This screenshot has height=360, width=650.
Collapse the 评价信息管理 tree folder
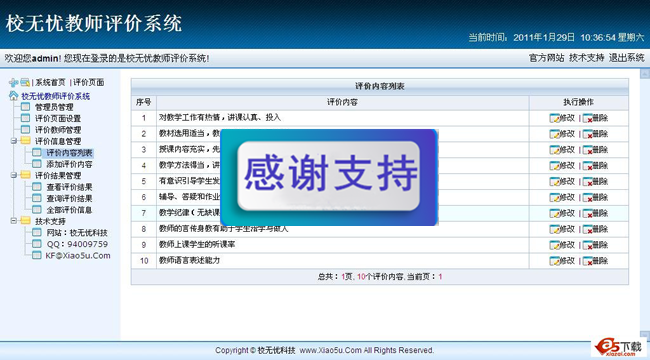pyautogui.click(x=14, y=141)
